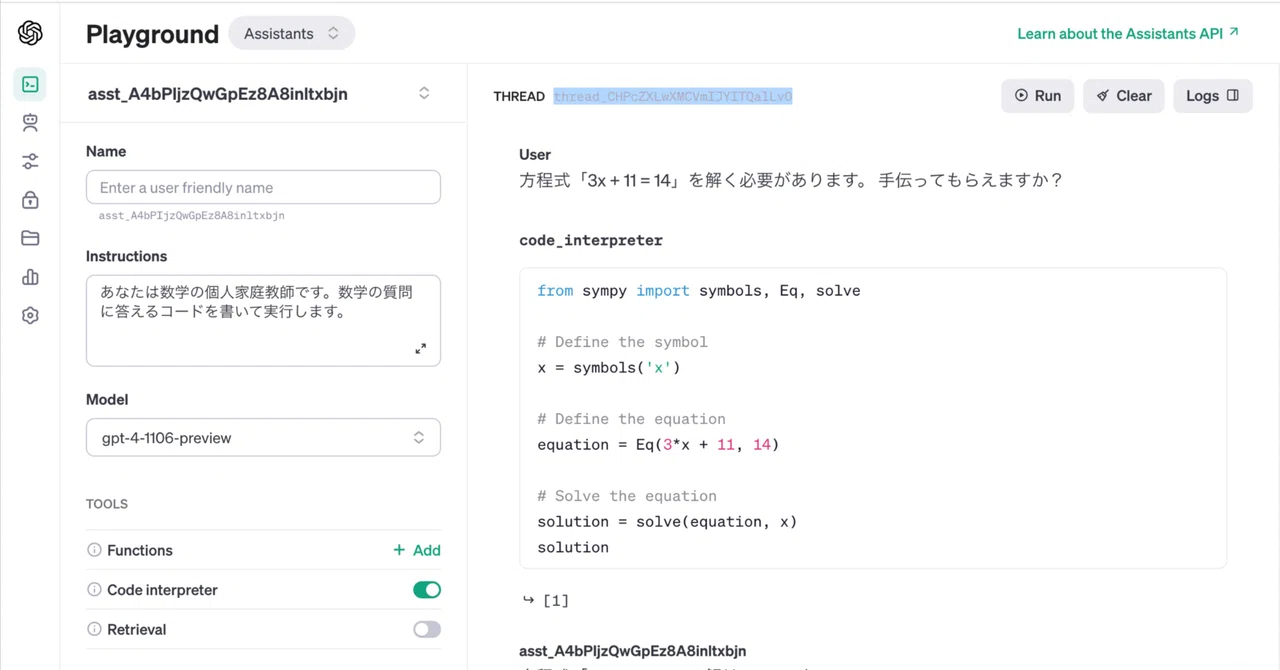Select the highlighted thread ID text
This screenshot has width=1280, height=670.
pos(673,96)
